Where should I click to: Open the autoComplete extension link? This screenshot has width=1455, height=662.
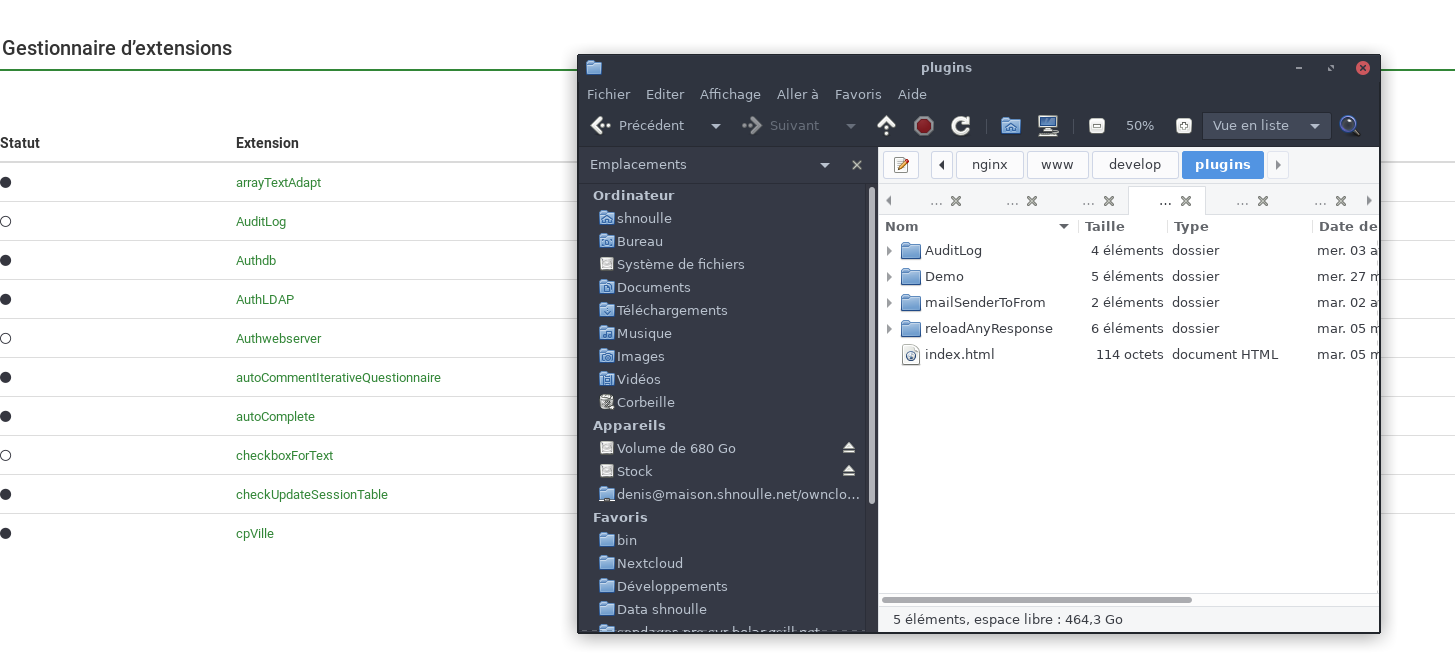275,417
